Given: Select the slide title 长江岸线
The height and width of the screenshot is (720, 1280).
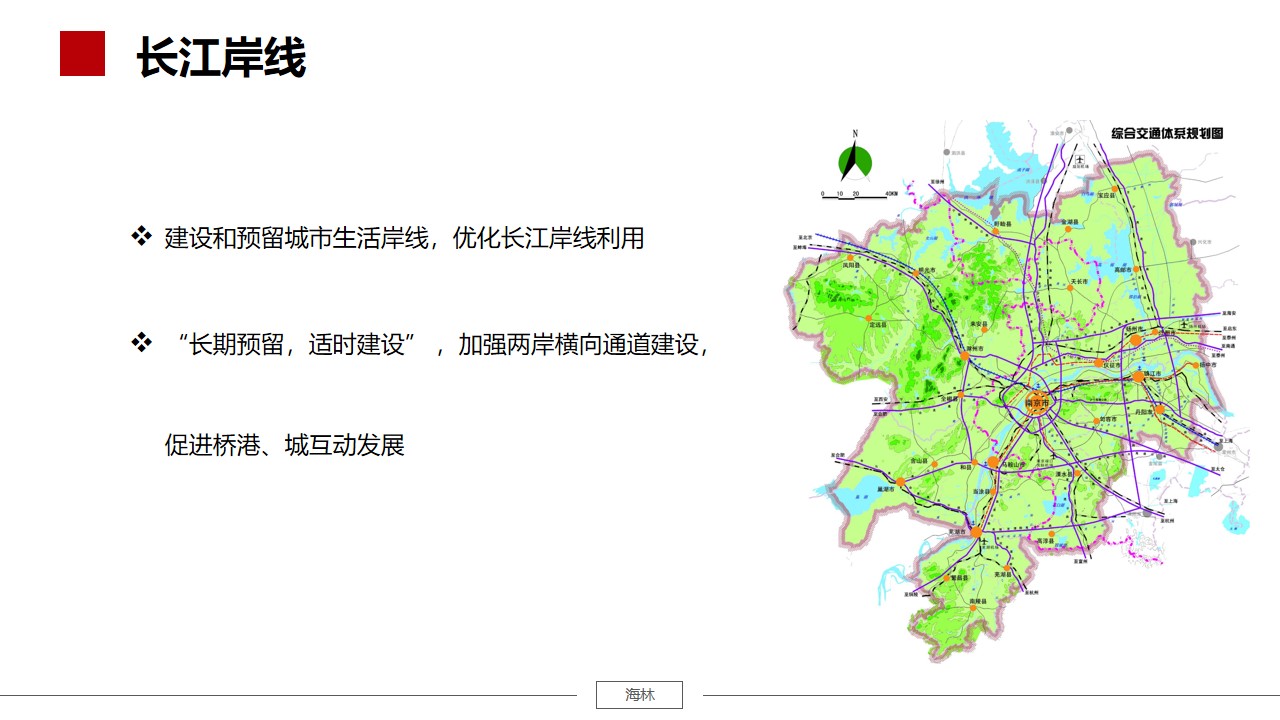Looking at the screenshot, I should tap(221, 58).
